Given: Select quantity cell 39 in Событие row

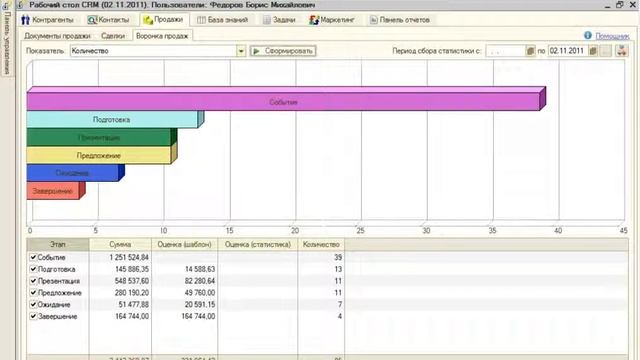Looking at the screenshot, I should (x=321, y=257).
